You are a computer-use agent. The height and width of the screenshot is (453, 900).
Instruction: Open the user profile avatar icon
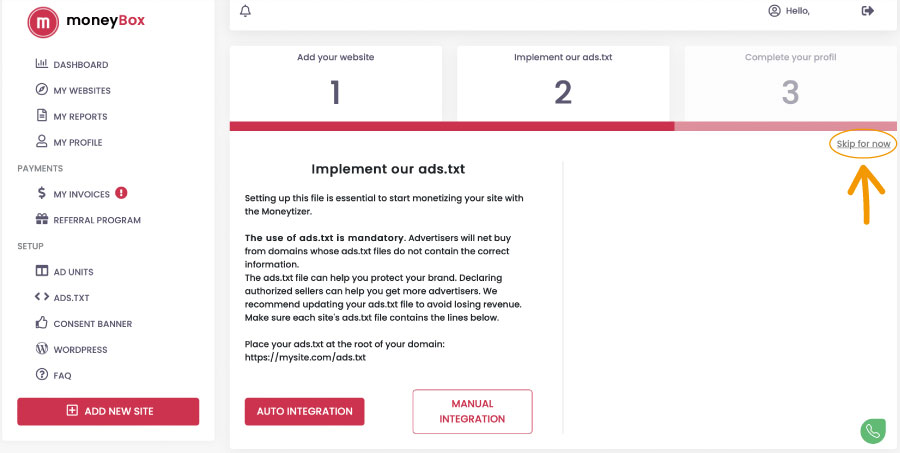[x=774, y=10]
